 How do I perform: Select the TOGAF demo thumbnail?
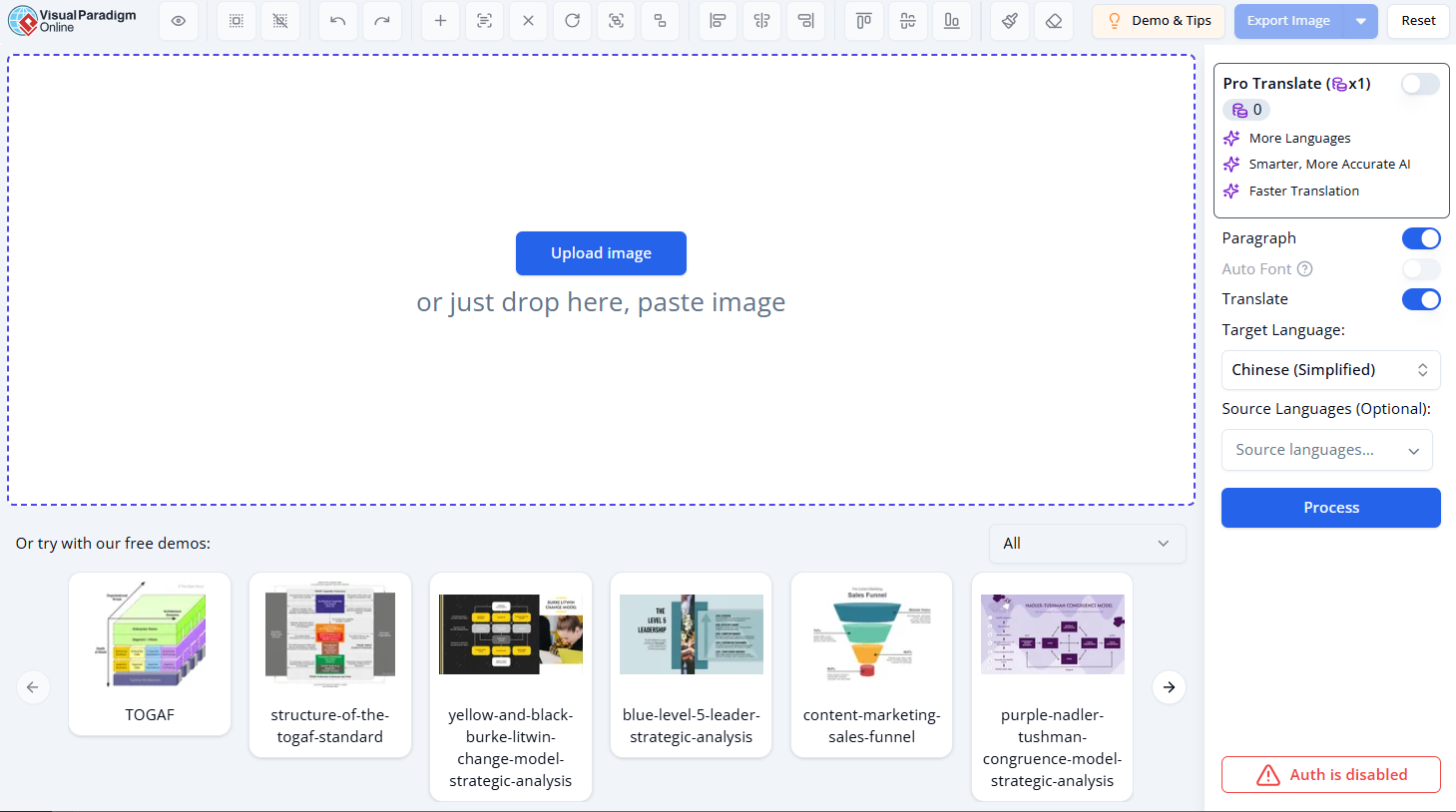point(150,638)
